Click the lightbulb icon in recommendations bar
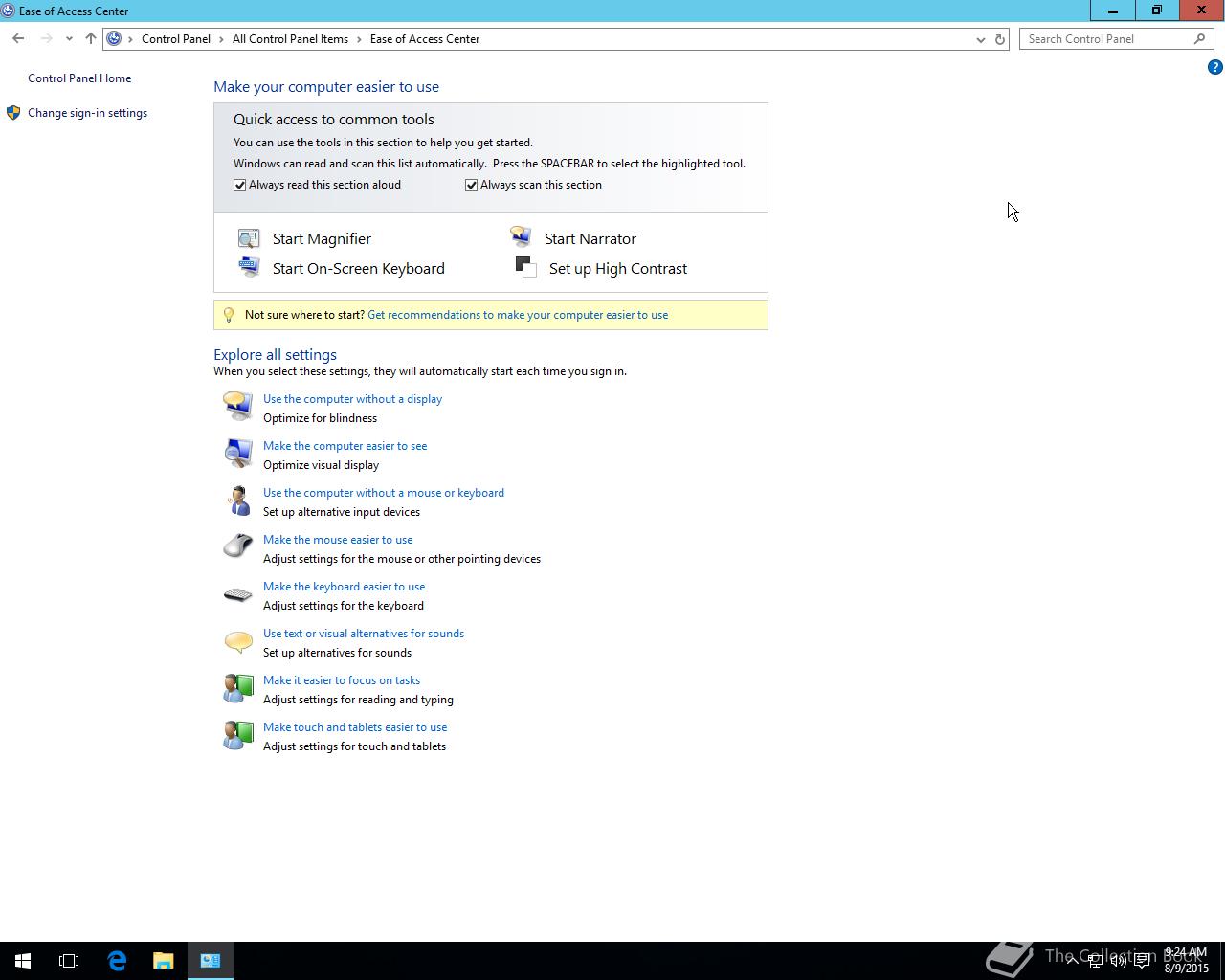Image resolution: width=1225 pixels, height=980 pixels. tap(229, 315)
